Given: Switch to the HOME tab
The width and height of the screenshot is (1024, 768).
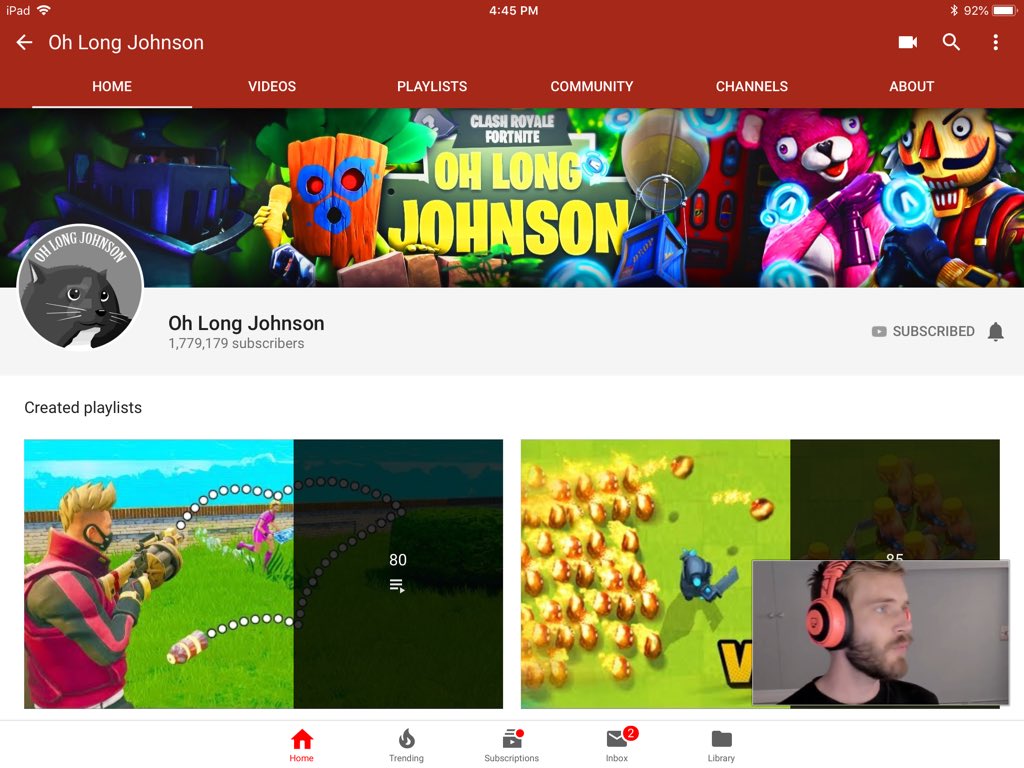Looking at the screenshot, I should point(112,86).
